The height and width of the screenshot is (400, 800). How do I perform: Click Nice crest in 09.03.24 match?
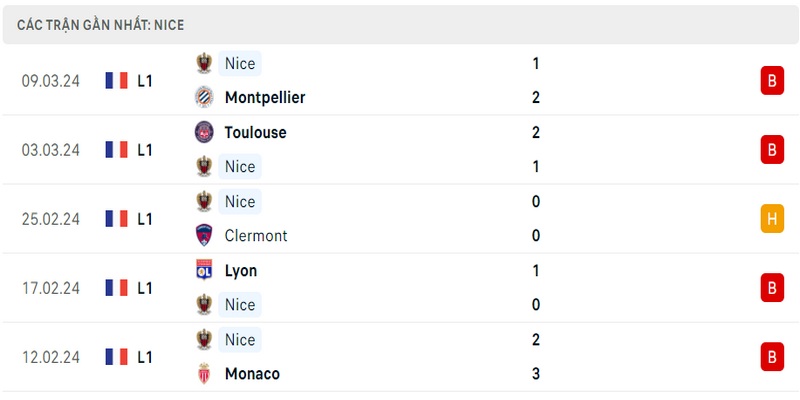204,63
